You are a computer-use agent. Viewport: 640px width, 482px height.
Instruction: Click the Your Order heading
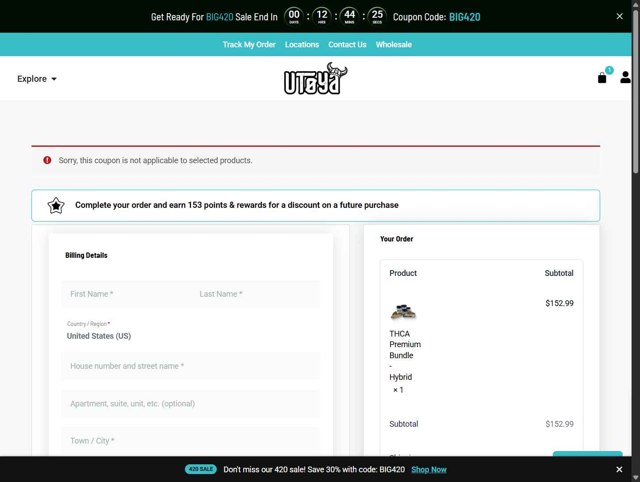tap(396, 239)
